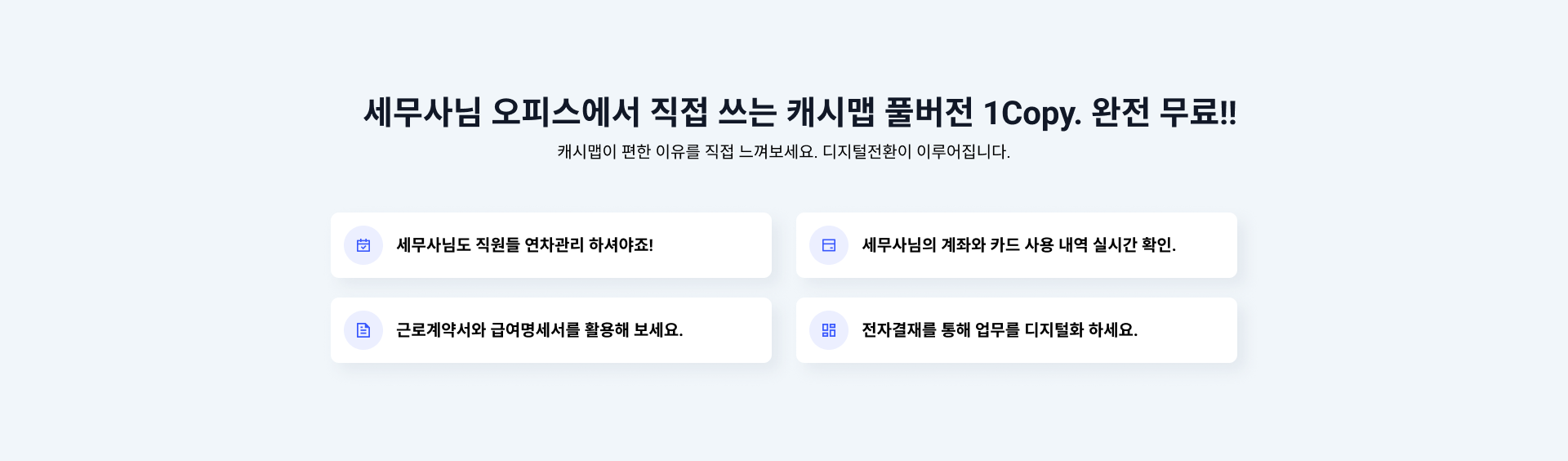Open the 연차관리 feature card
The height and width of the screenshot is (461, 1568).
[551, 245]
